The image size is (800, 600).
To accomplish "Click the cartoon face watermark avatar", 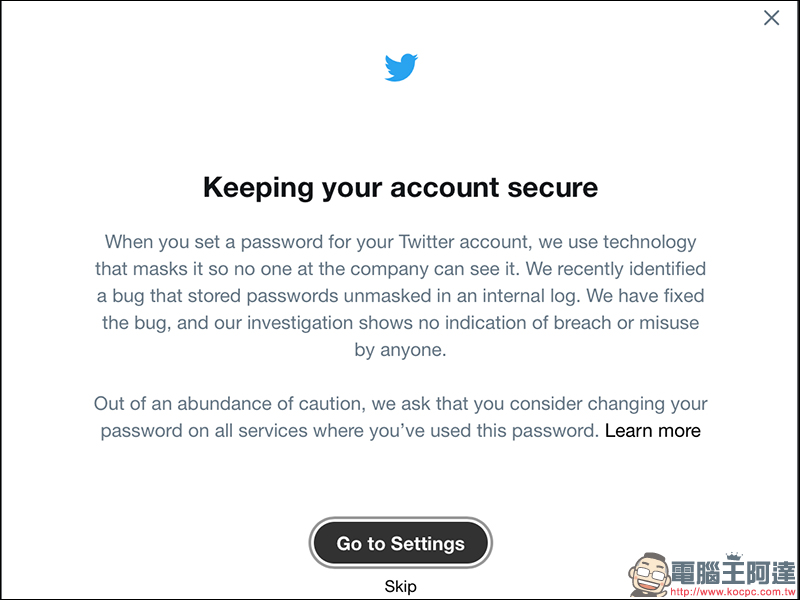I will pos(647,572).
